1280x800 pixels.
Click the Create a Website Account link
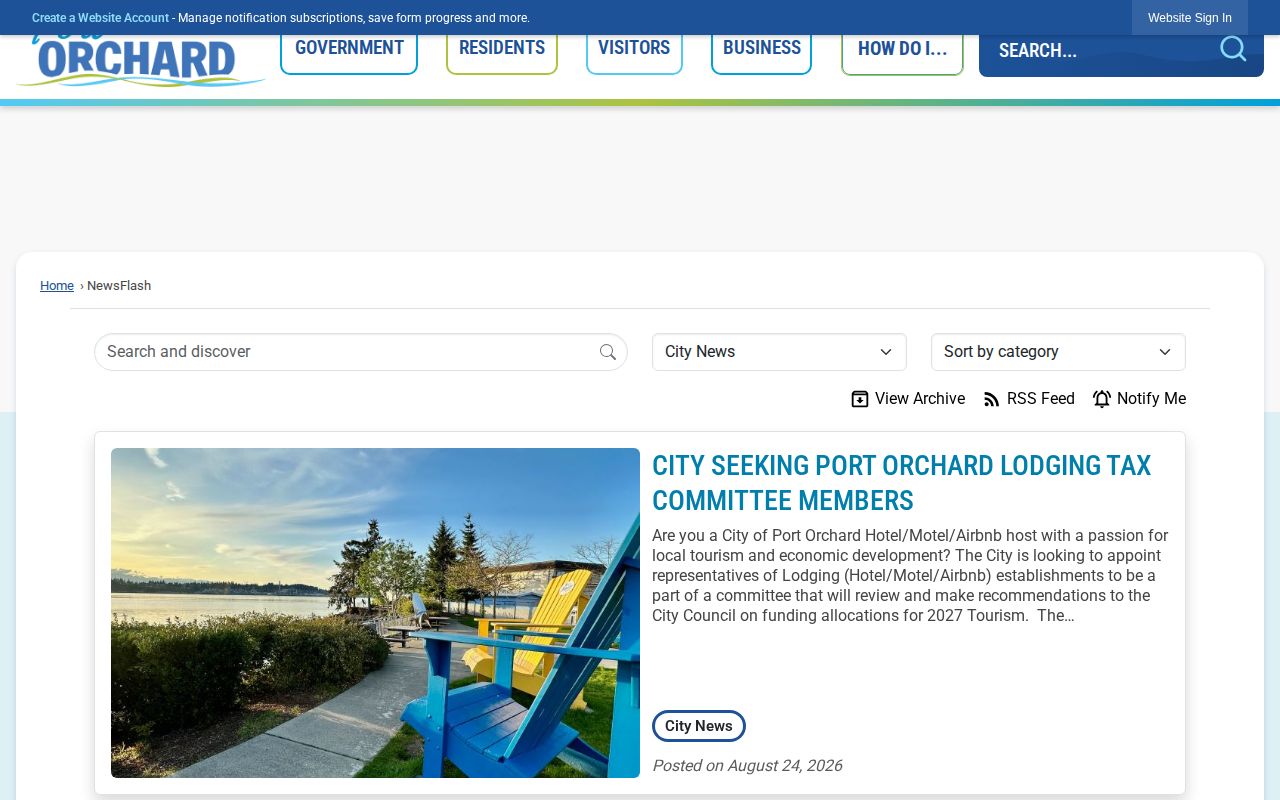coord(100,18)
